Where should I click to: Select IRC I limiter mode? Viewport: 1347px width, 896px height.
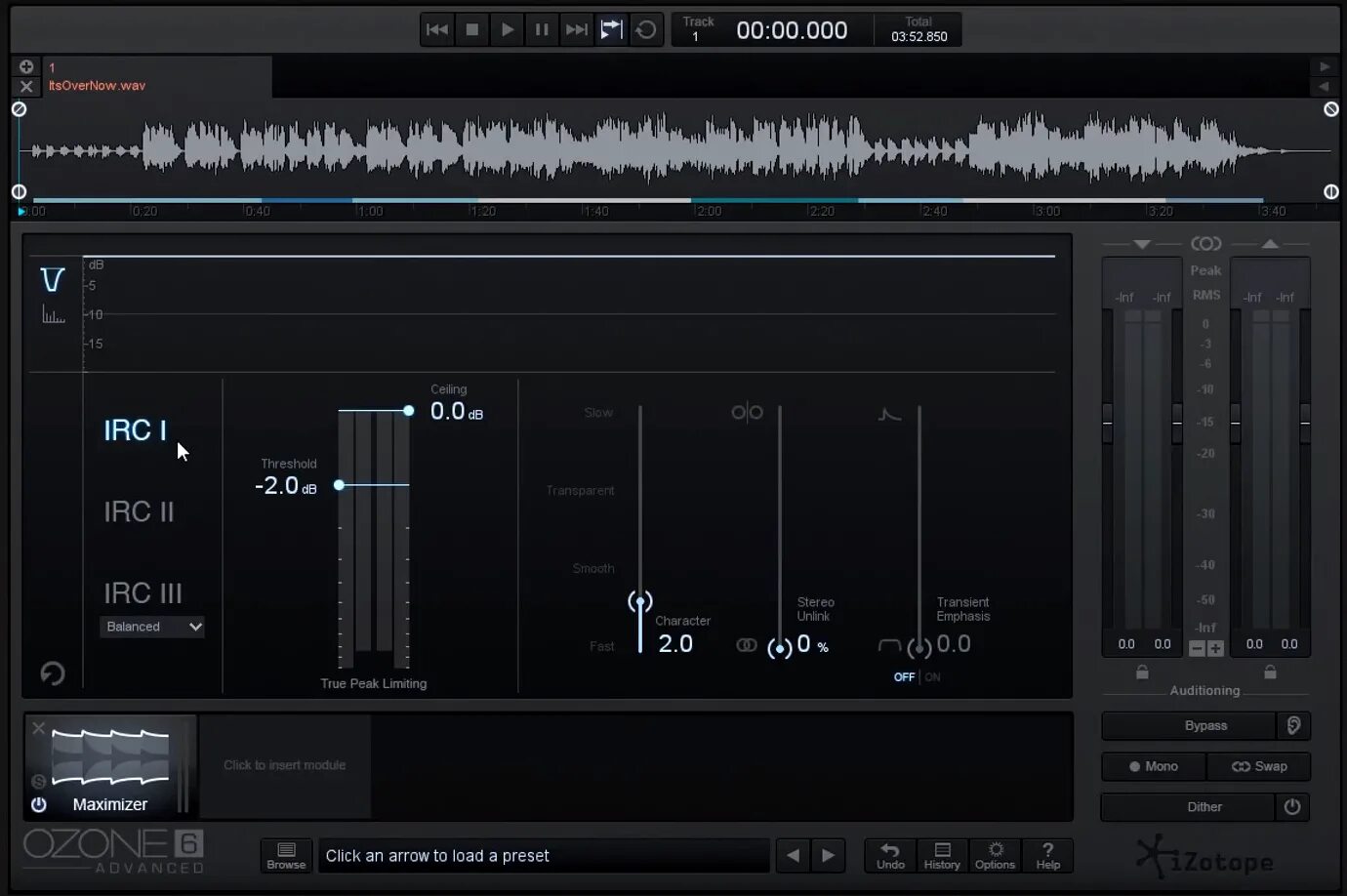[135, 430]
